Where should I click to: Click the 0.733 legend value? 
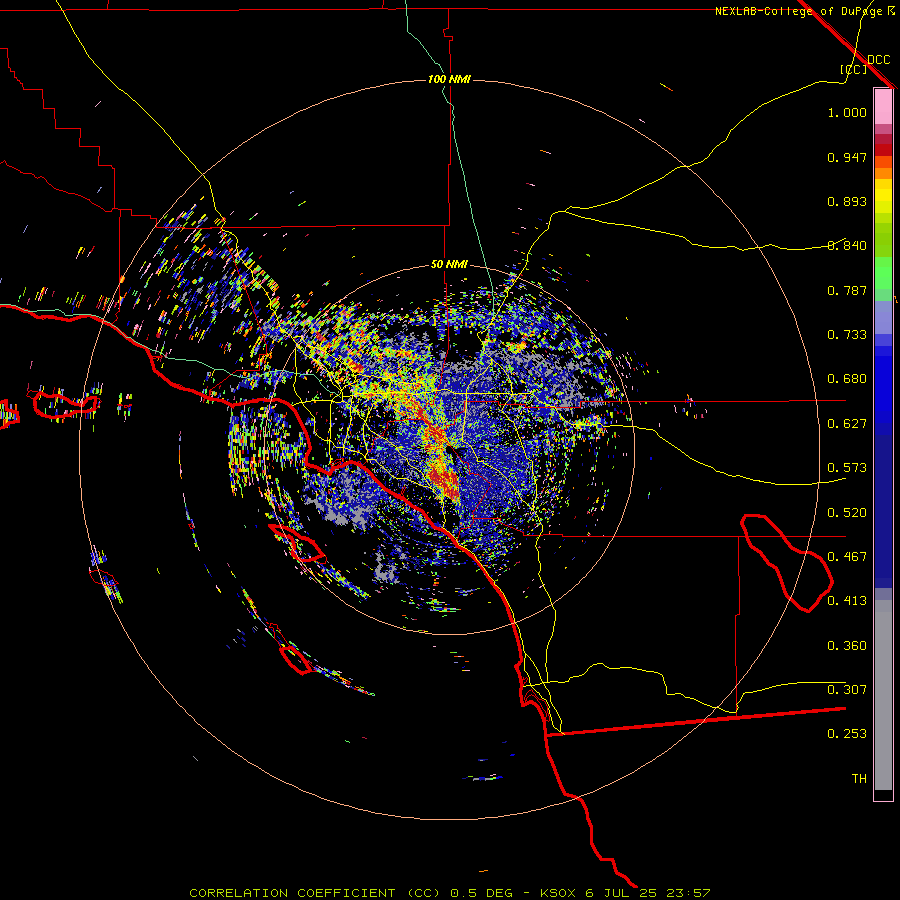pyautogui.click(x=847, y=335)
